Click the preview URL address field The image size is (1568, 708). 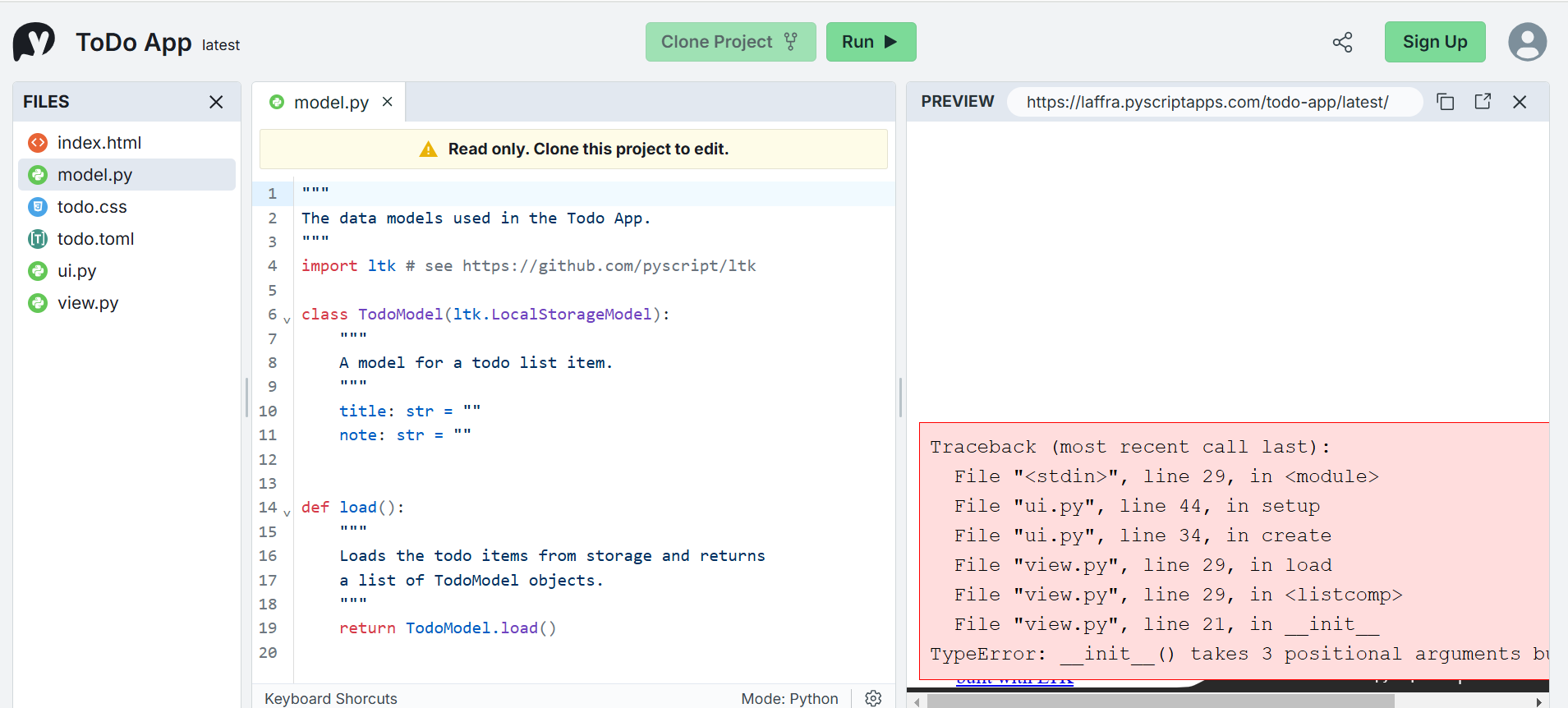click(1212, 102)
